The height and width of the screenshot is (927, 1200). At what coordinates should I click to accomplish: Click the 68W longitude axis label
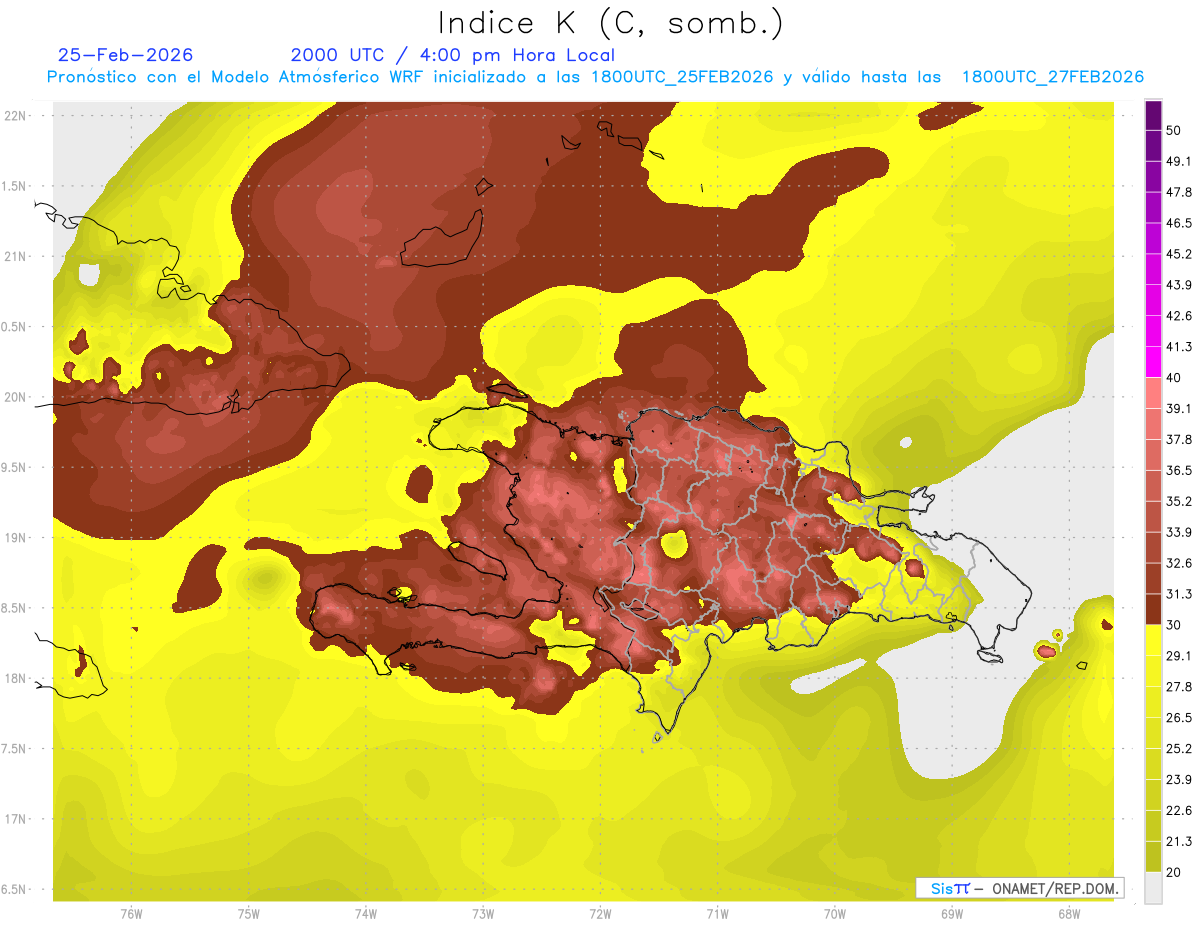(x=1068, y=914)
